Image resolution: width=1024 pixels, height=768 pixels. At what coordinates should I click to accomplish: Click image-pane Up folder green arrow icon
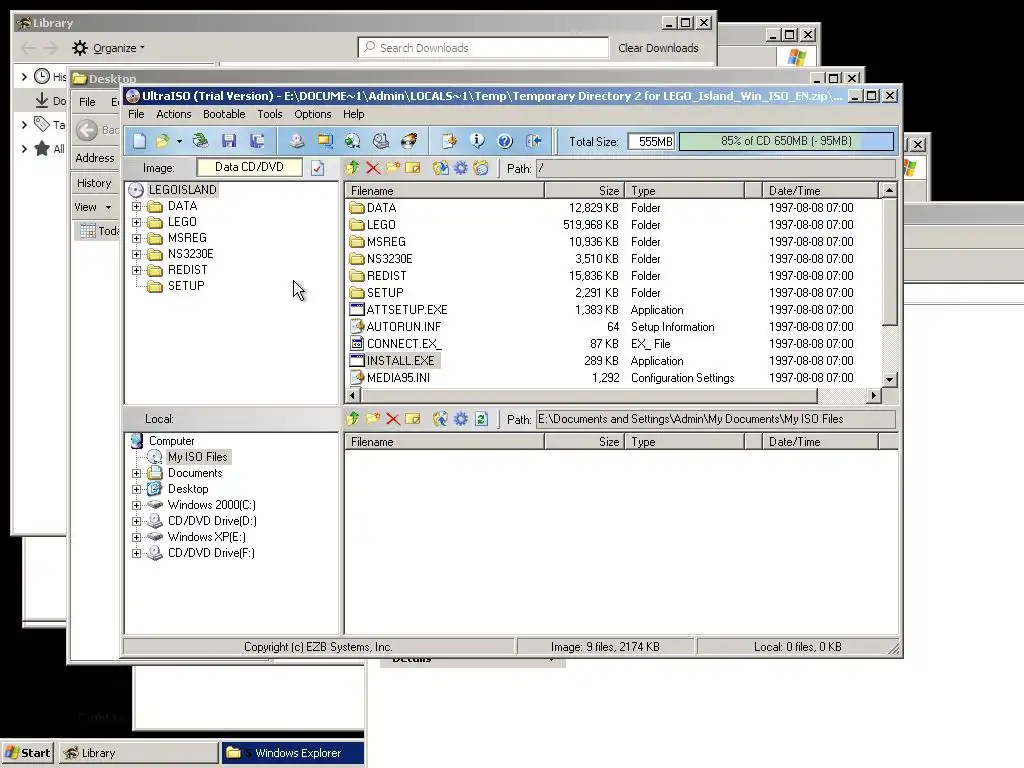coord(353,168)
